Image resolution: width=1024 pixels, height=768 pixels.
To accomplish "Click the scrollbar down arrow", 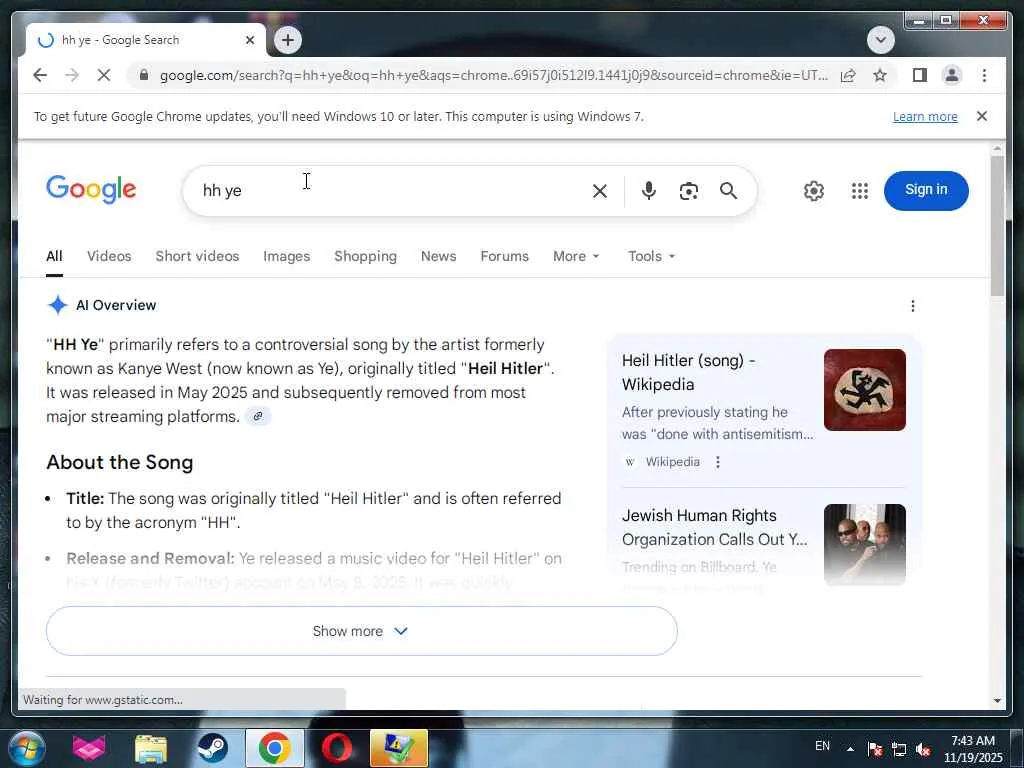I will coord(997,701).
